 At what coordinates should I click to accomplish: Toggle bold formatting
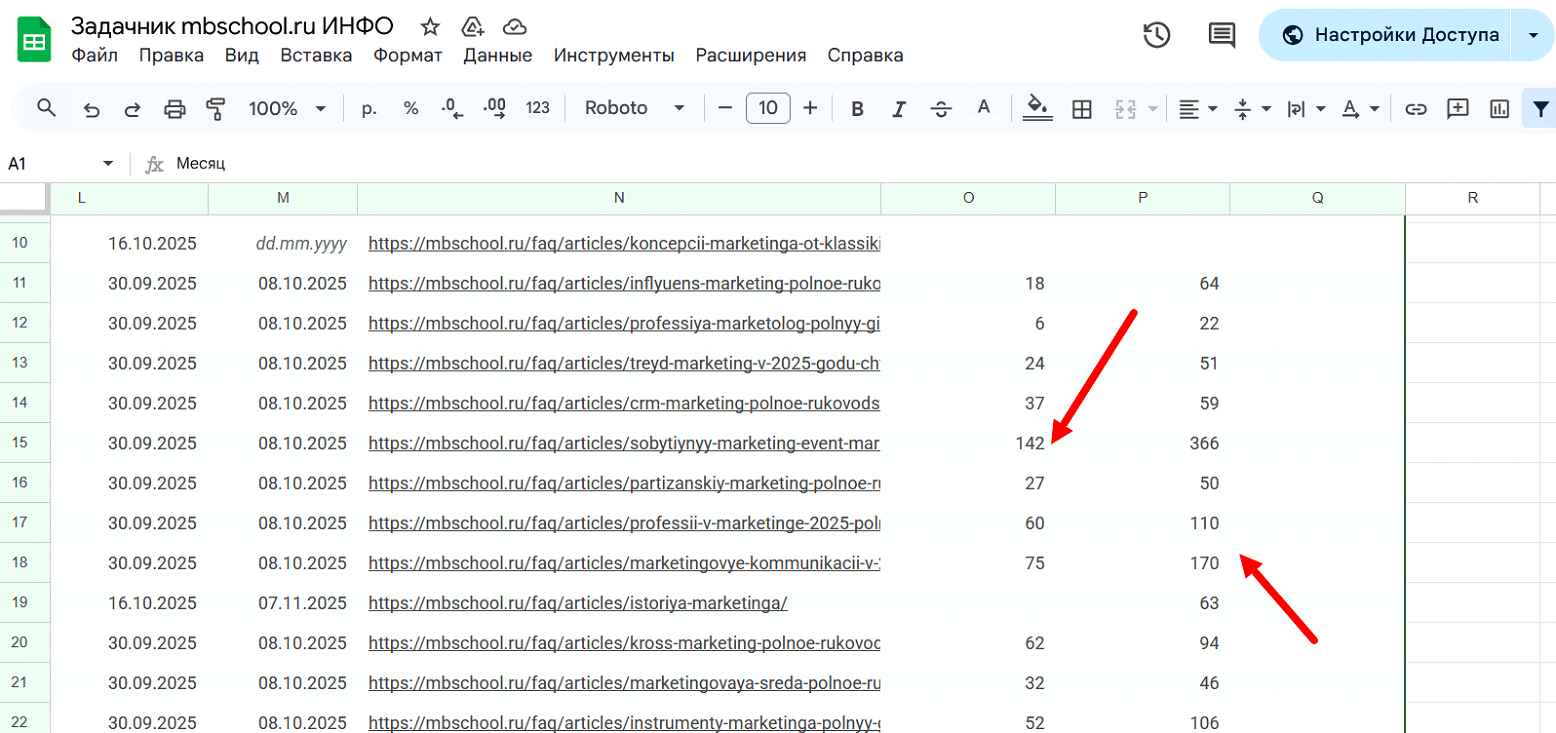857,109
